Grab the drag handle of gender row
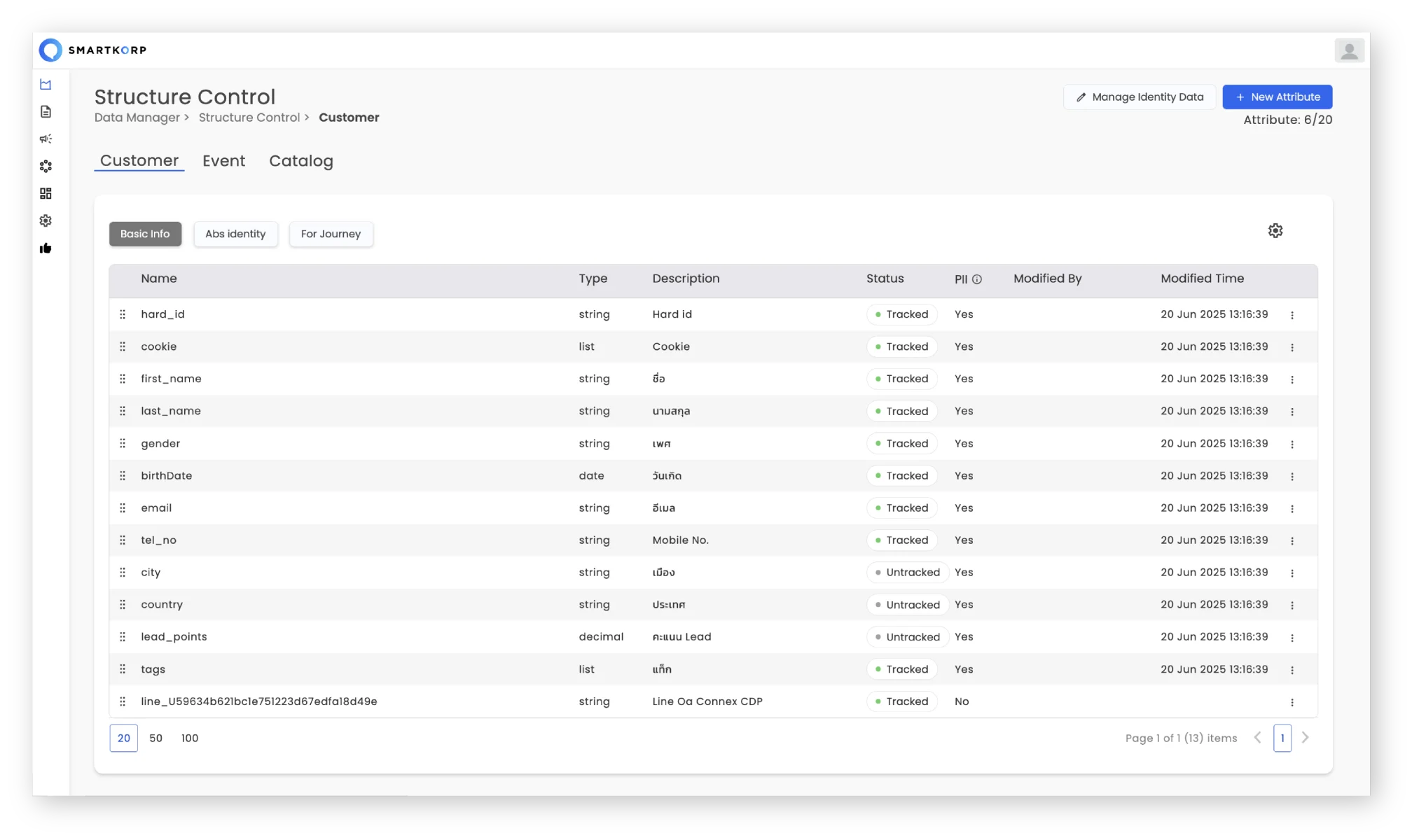Viewport: 1419px width, 840px height. 123,443
